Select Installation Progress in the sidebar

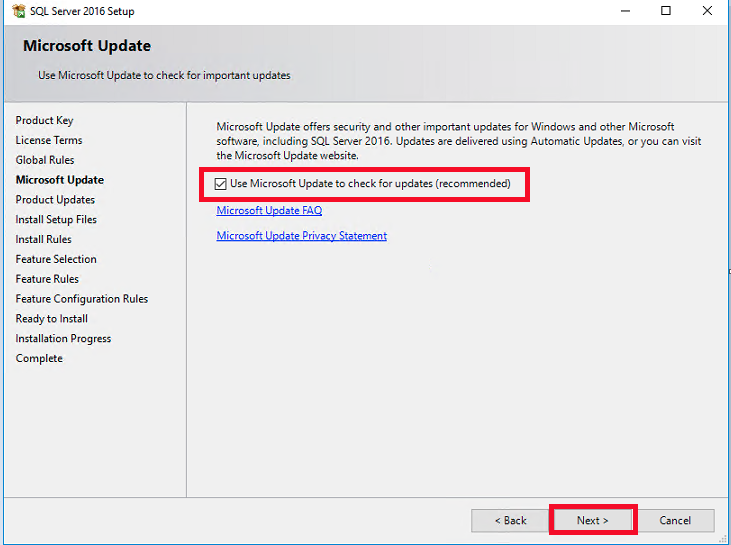click(63, 339)
